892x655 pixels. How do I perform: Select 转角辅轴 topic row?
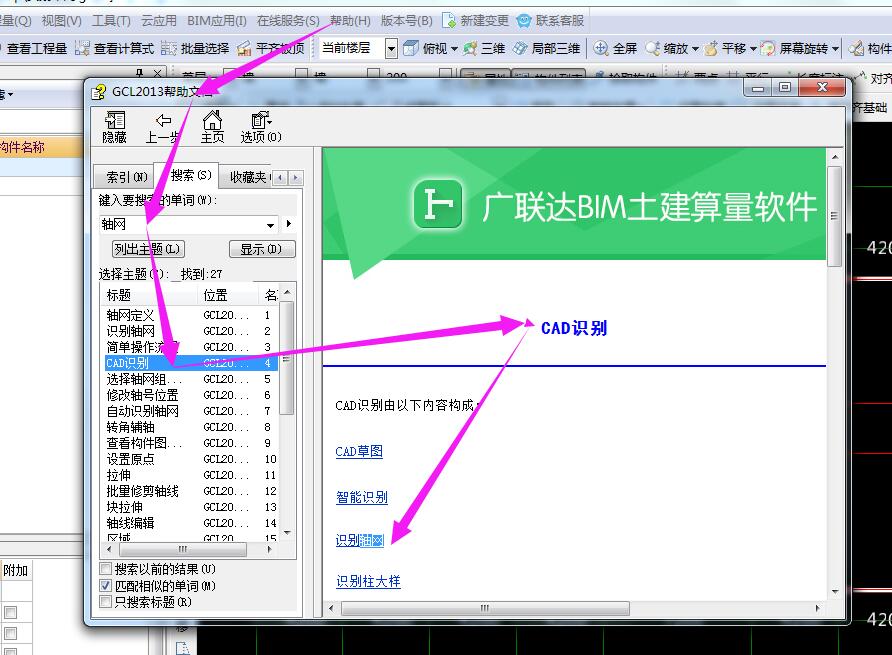click(191, 427)
